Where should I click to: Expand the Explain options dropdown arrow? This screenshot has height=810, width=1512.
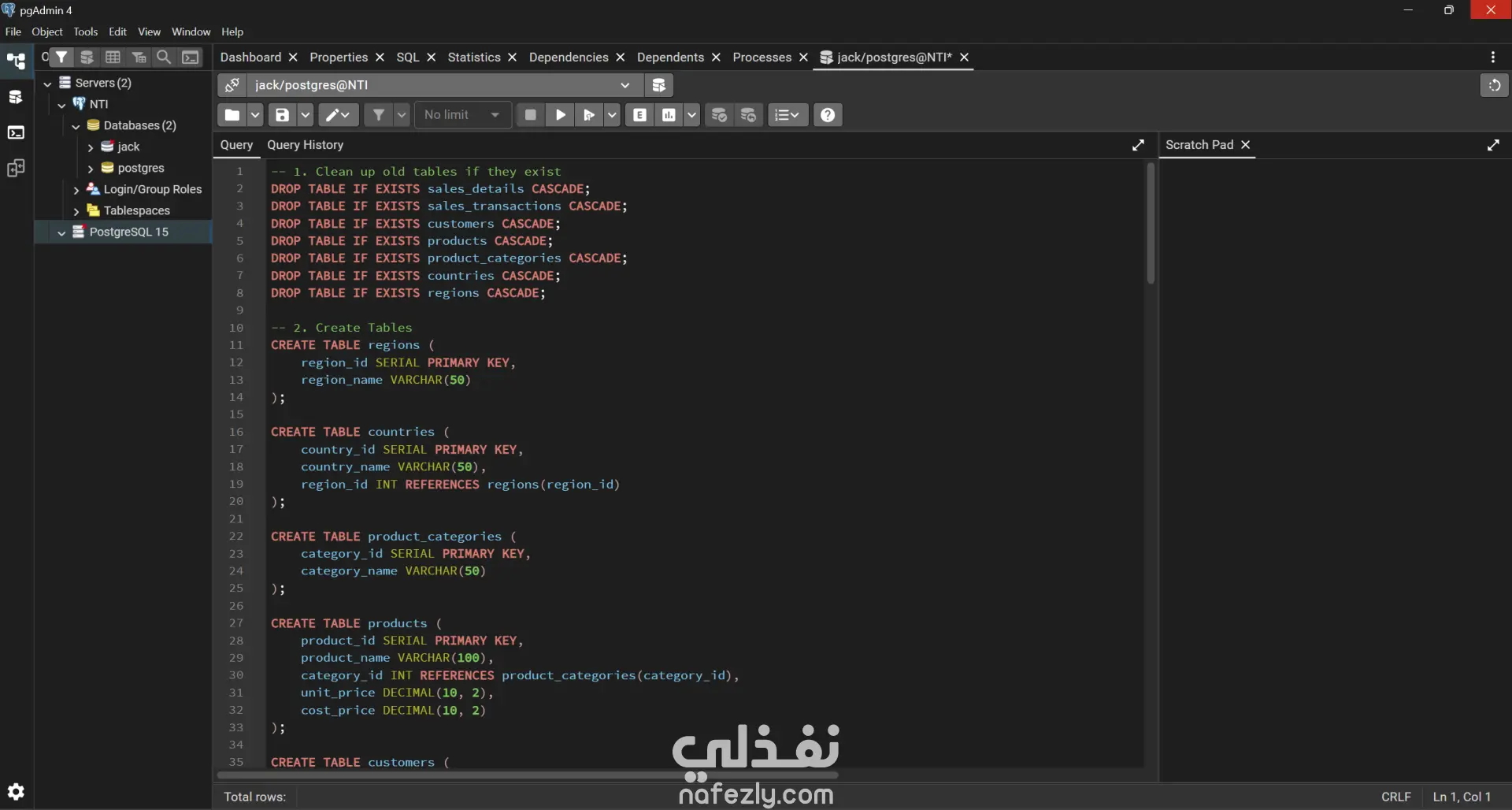point(691,115)
